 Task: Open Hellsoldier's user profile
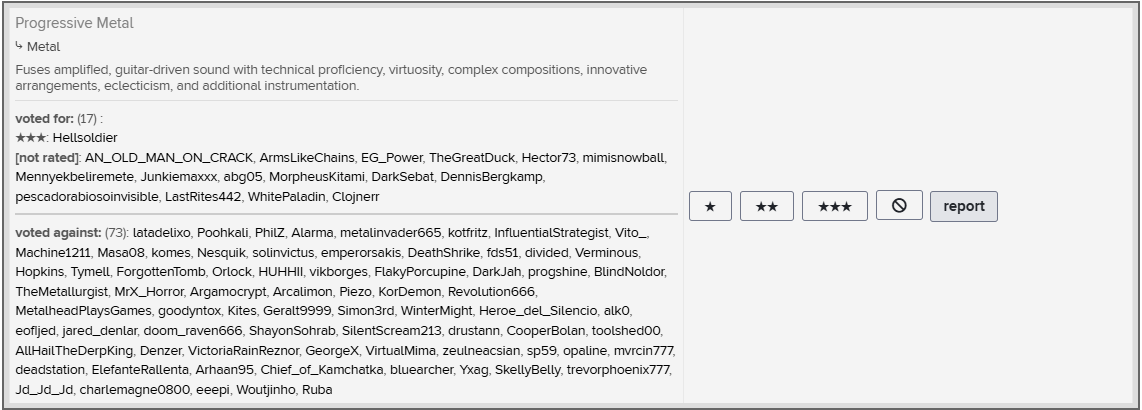point(85,138)
